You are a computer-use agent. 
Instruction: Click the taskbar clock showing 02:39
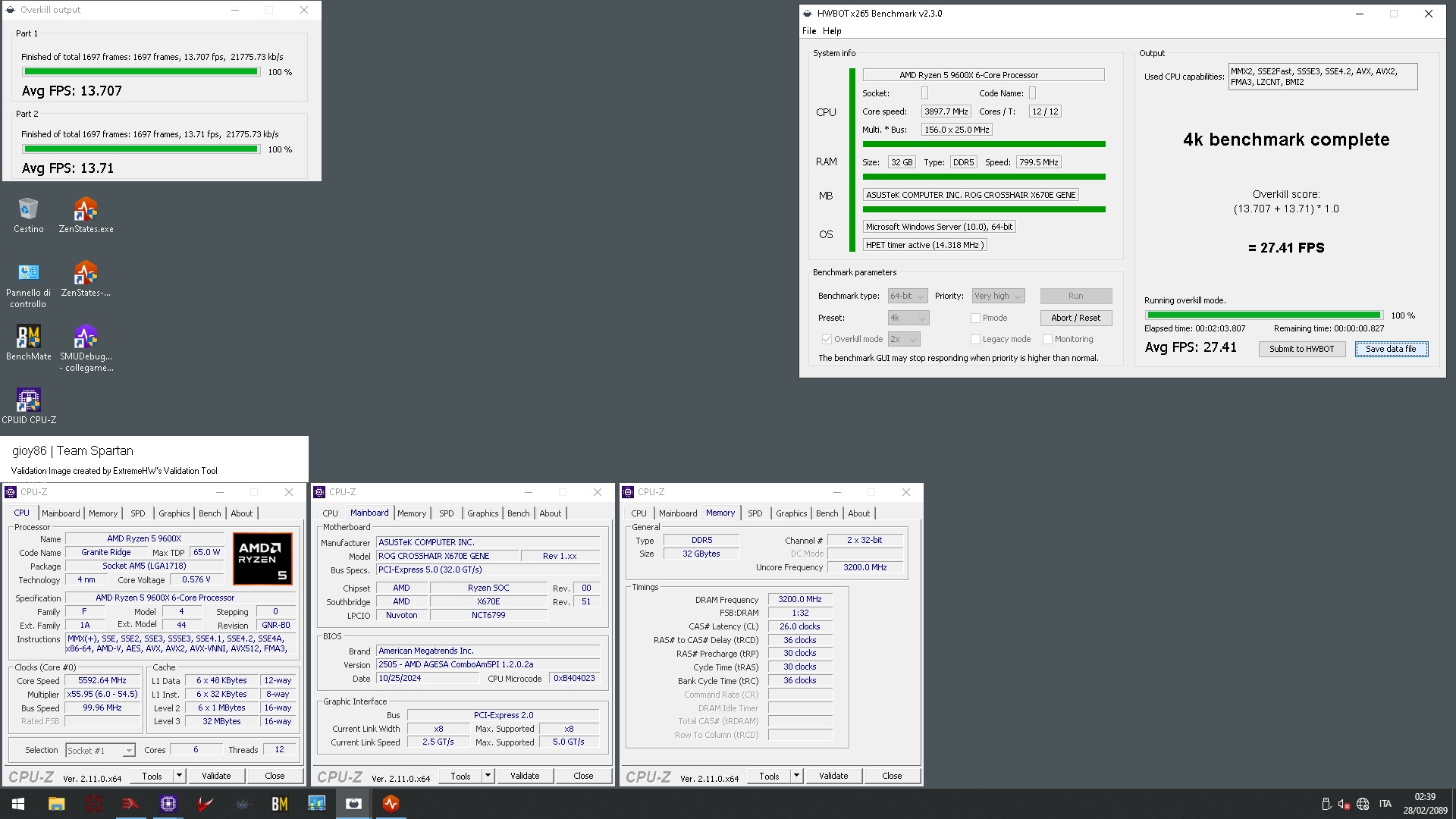click(1425, 804)
